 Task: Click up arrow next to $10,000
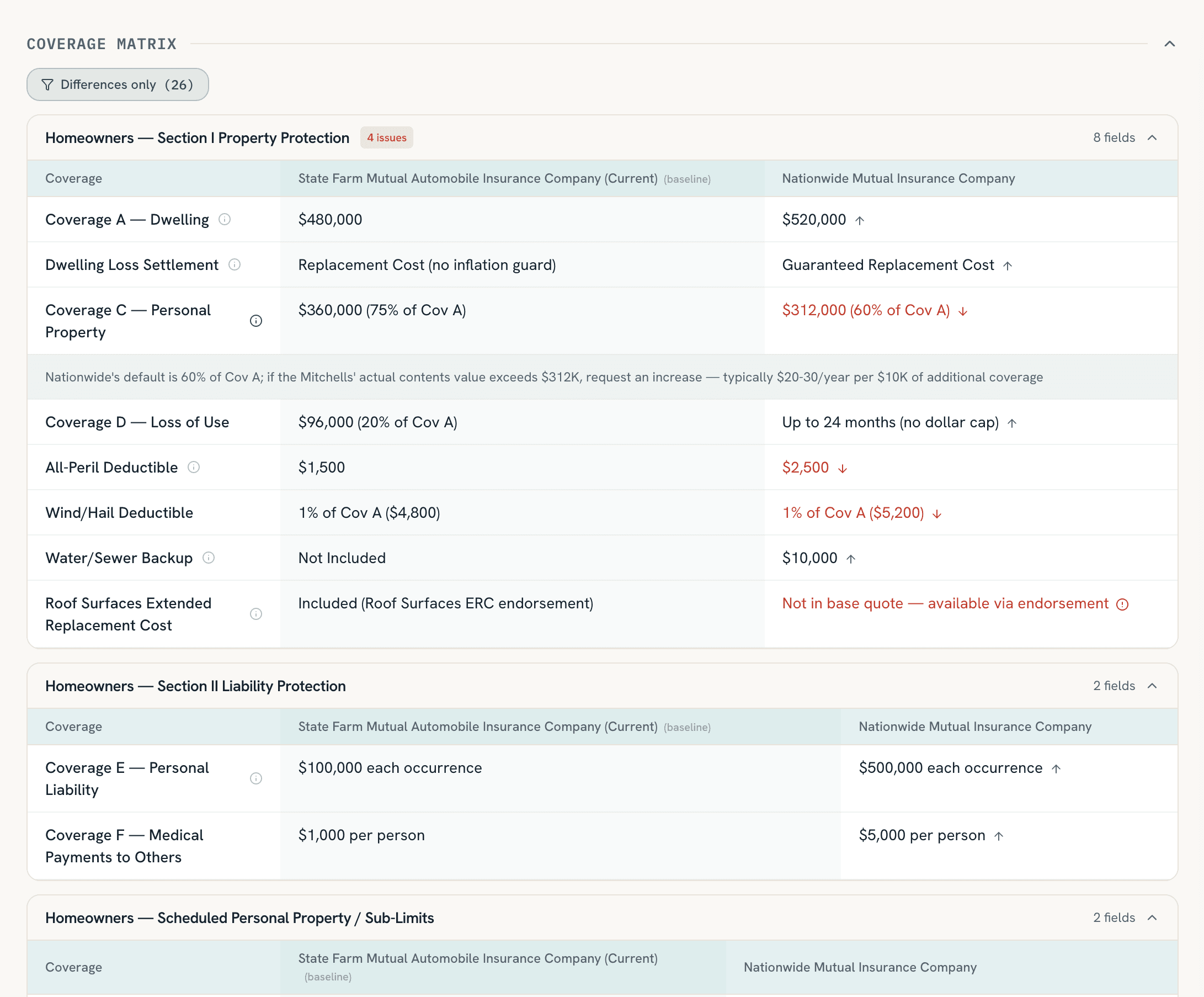coord(851,559)
